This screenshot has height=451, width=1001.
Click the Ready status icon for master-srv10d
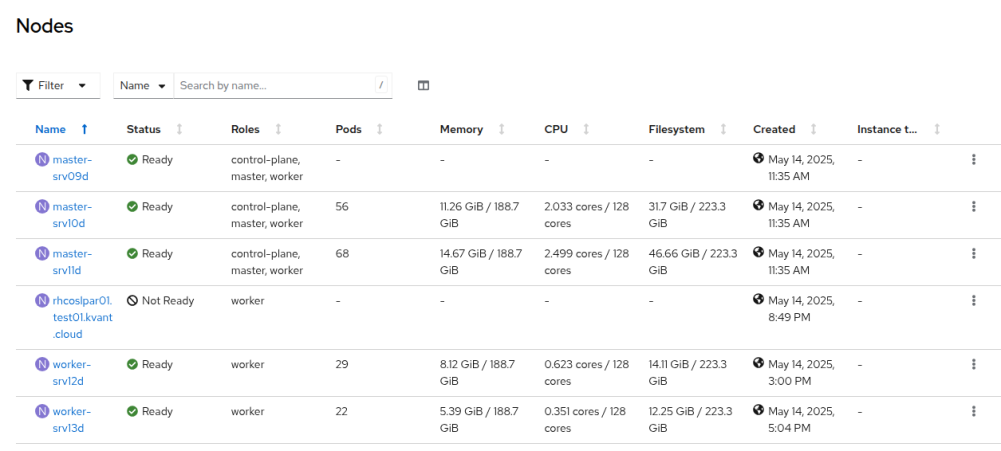pos(132,207)
